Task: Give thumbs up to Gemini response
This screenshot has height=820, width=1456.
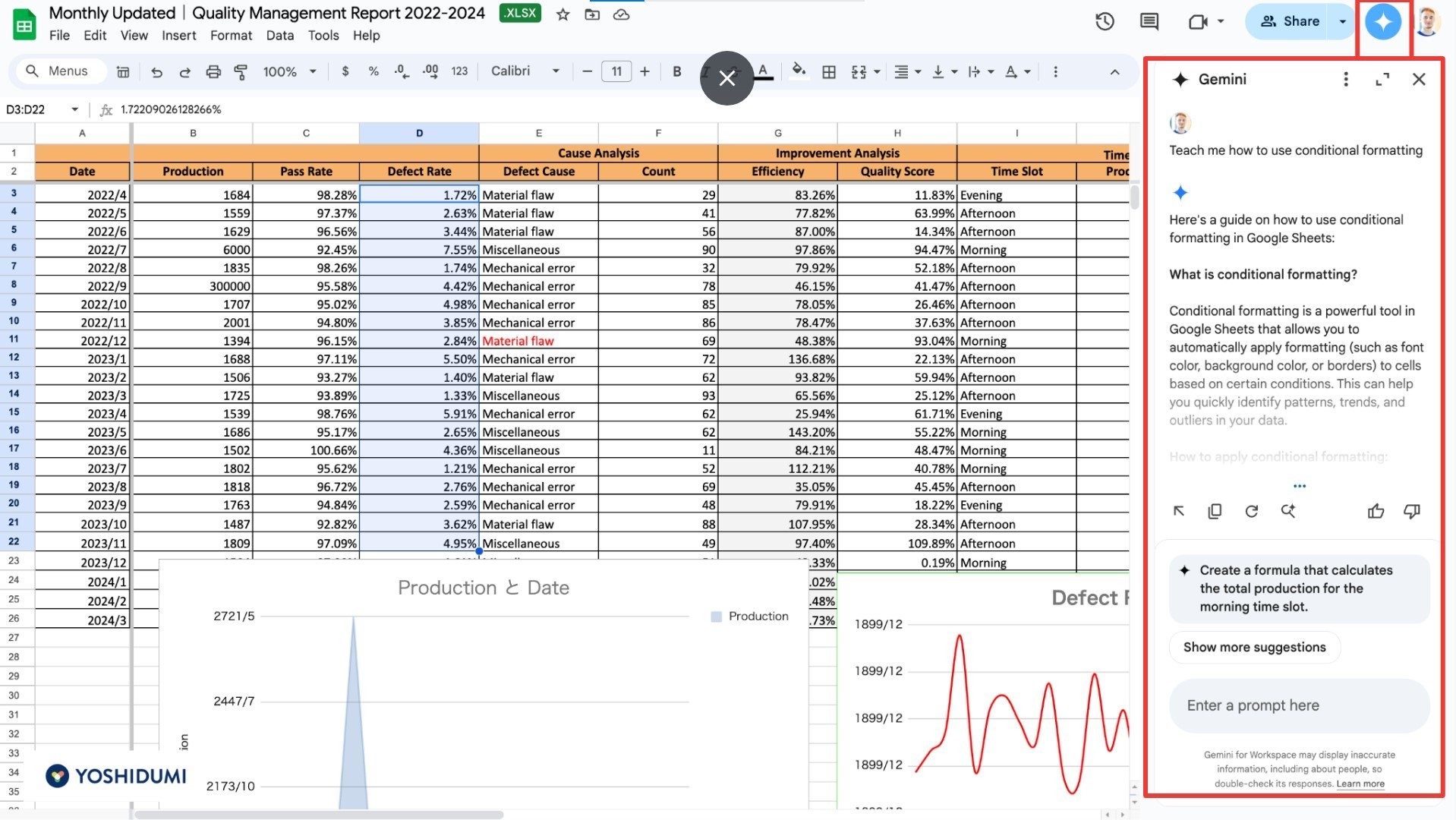Action: click(1376, 511)
